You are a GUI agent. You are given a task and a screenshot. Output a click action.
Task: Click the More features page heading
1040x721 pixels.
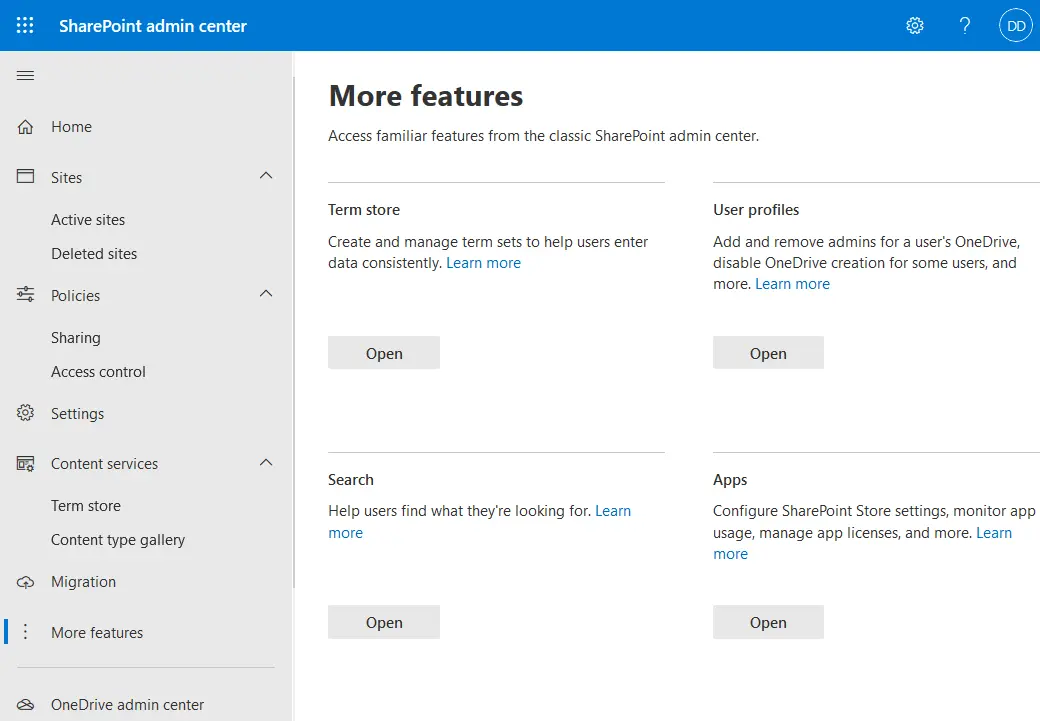(426, 96)
